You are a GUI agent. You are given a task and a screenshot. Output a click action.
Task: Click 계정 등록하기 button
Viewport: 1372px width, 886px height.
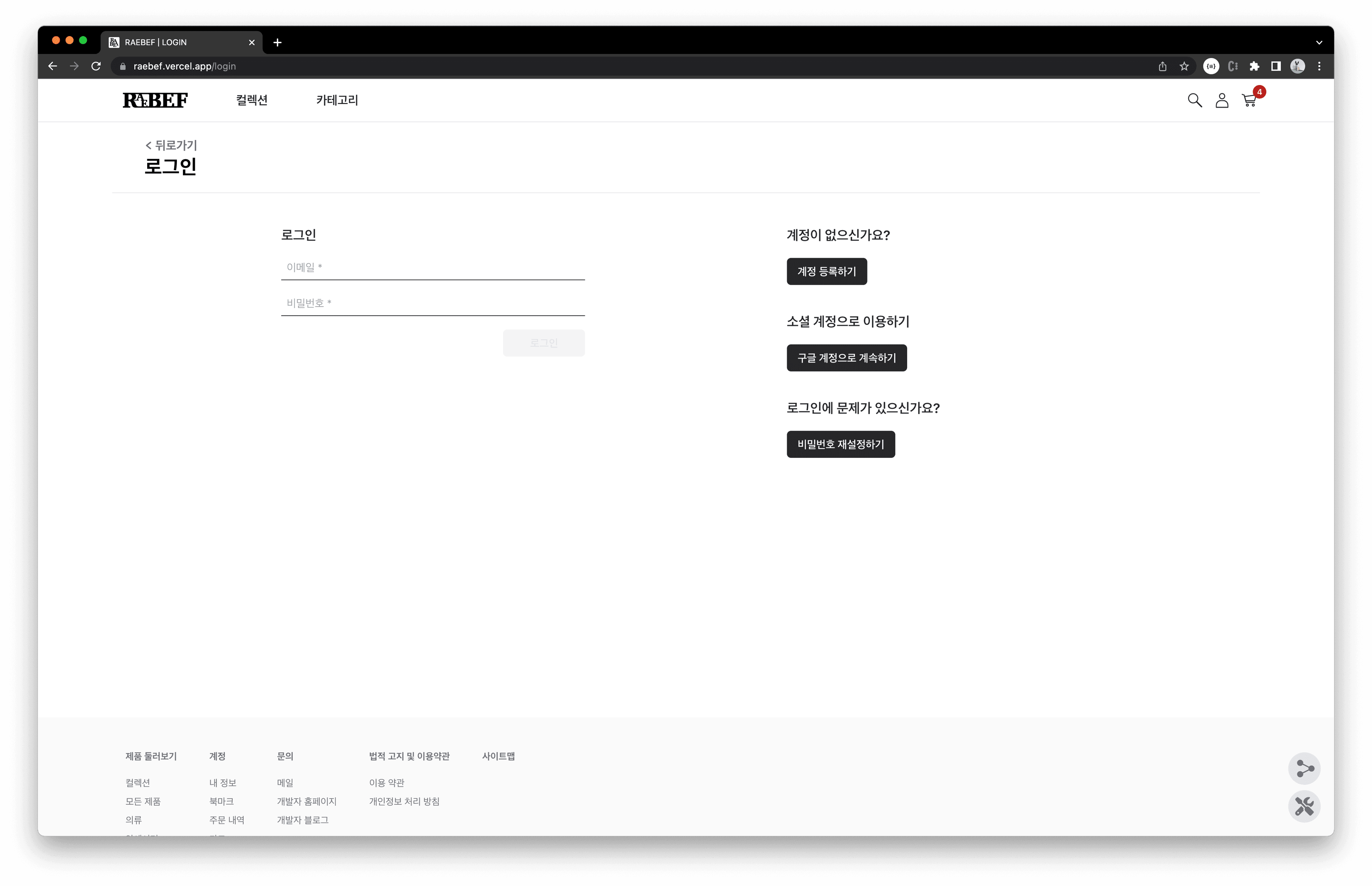click(826, 272)
